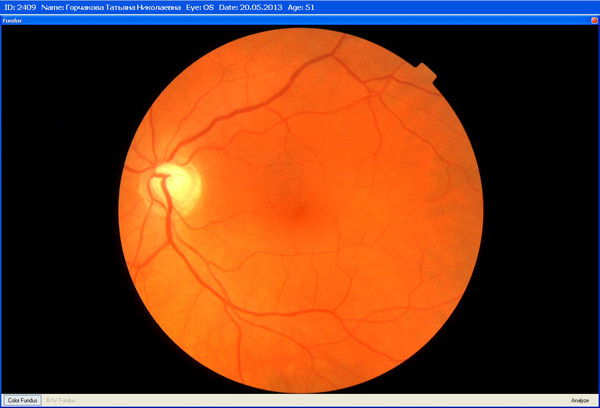Screen dimensions: 600x408
Task: Click the bright optic disc in fundus image
Action: pyautogui.click(x=178, y=182)
